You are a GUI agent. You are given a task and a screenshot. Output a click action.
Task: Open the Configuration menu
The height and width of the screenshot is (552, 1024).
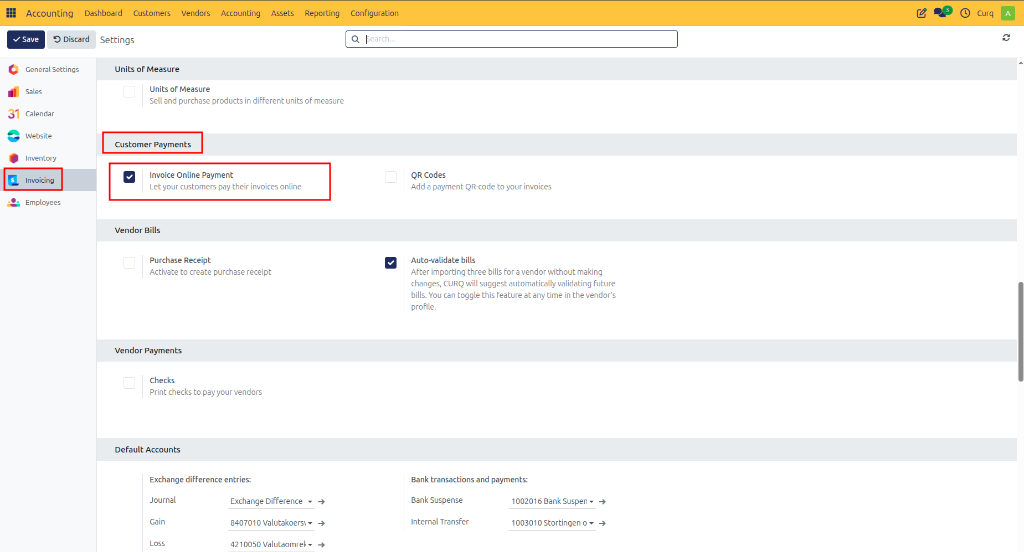(374, 13)
